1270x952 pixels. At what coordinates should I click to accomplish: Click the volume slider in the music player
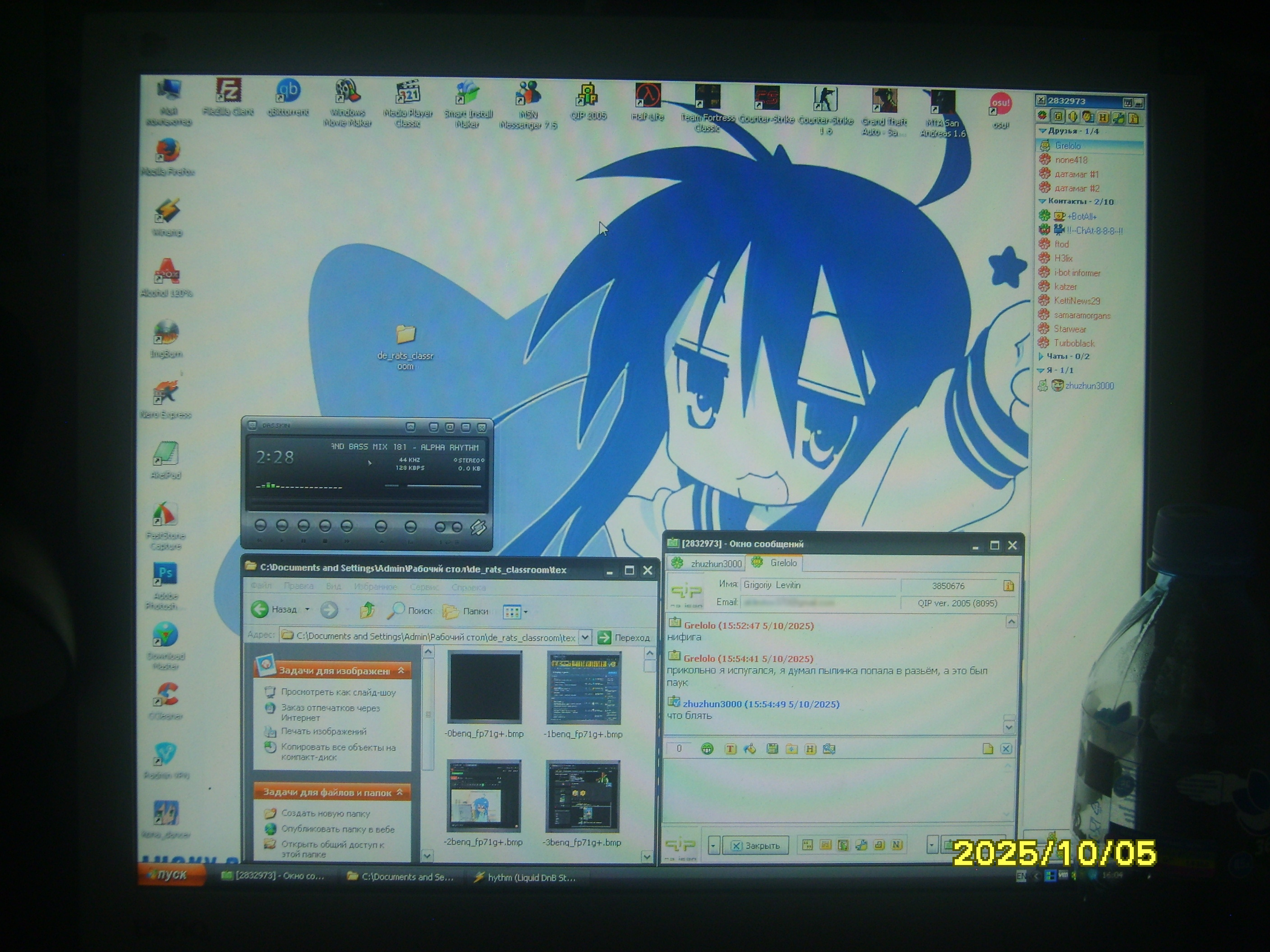443,486
